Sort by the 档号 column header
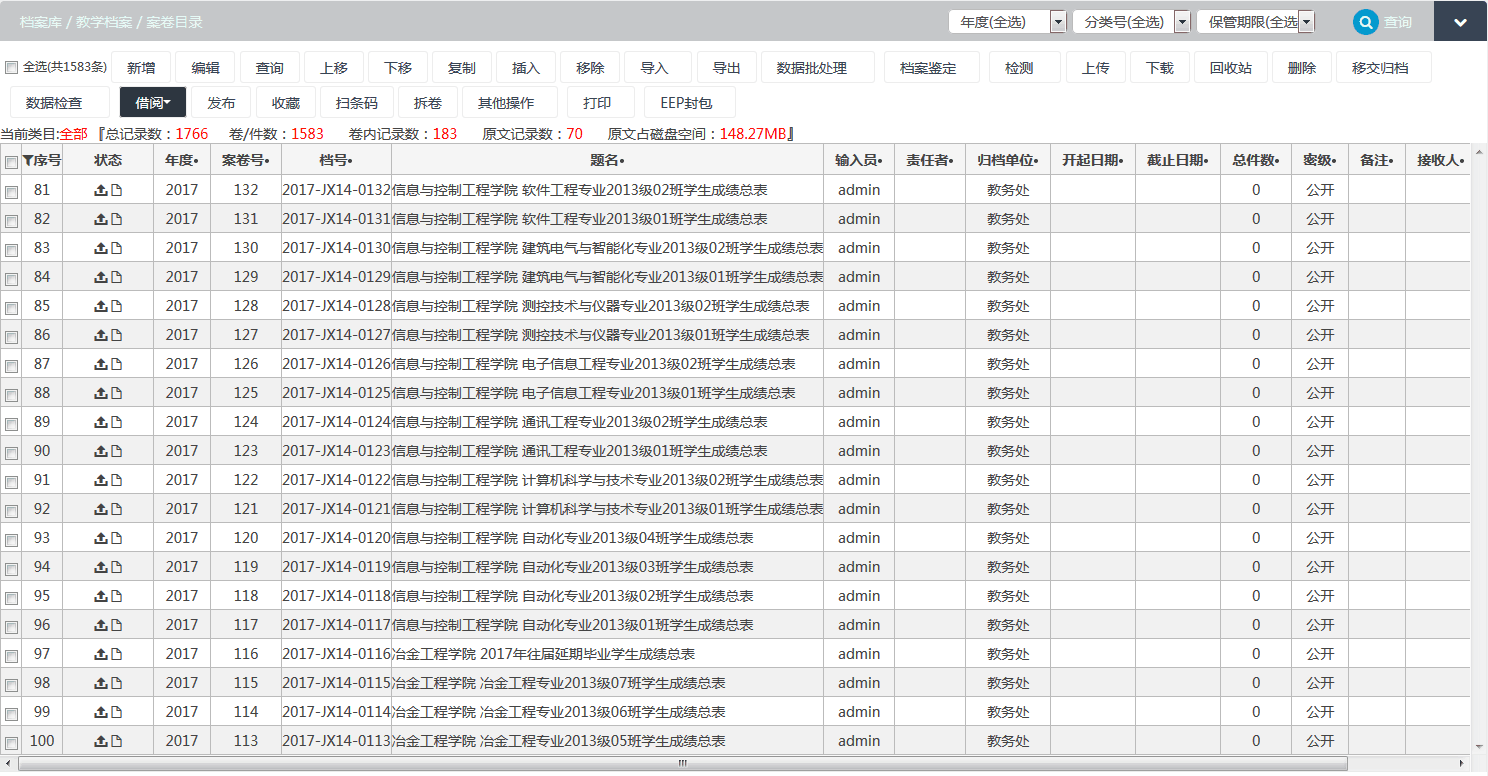1488x776 pixels. click(x=336, y=160)
